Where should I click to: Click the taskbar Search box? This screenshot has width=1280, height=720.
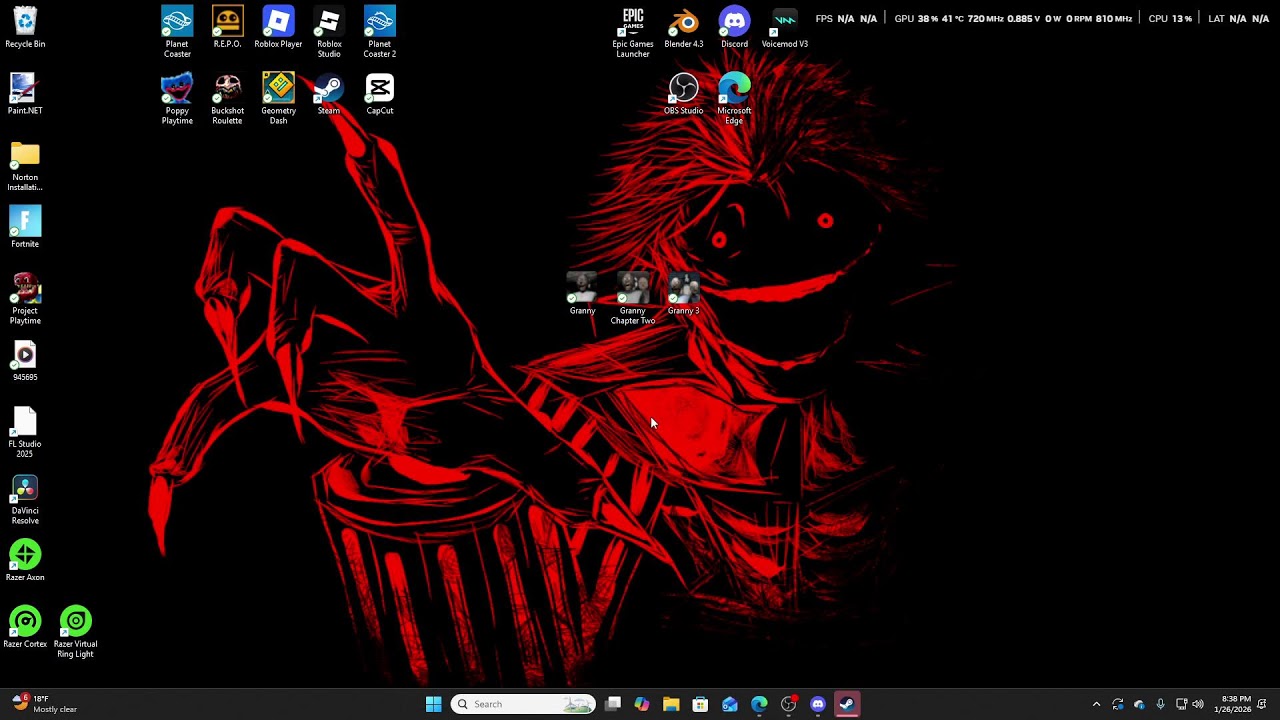pos(523,704)
